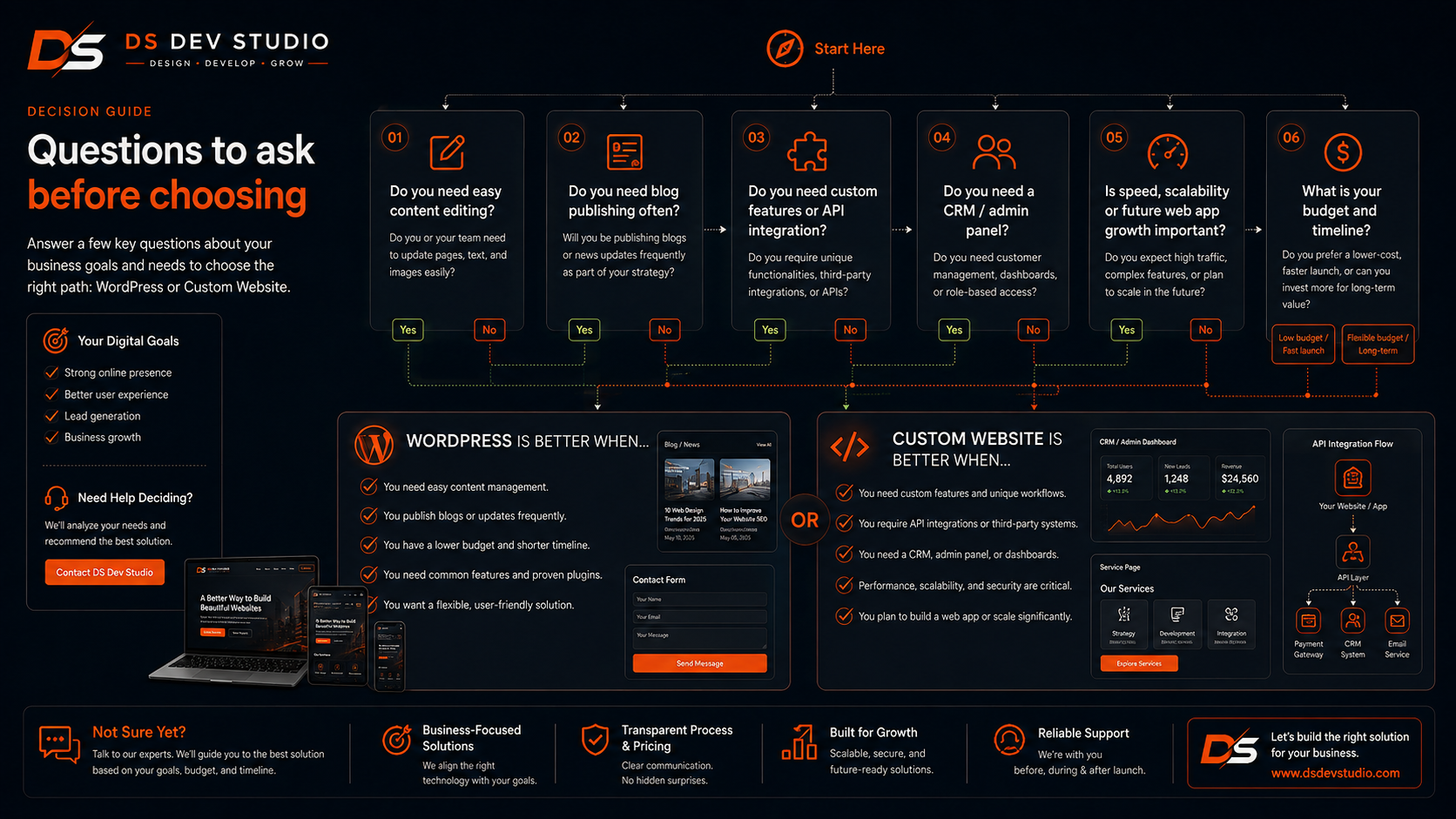Answer Yes to blog publishing often
This screenshot has height=819, width=1456.
click(x=584, y=330)
